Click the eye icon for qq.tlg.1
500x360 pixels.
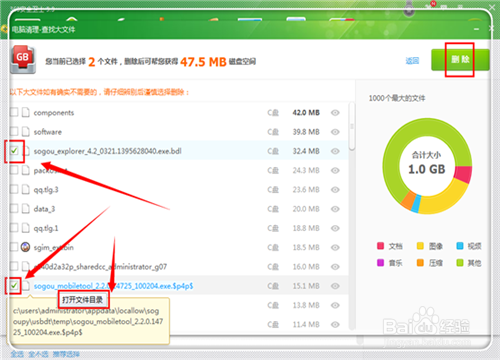pyautogui.click(x=335, y=228)
